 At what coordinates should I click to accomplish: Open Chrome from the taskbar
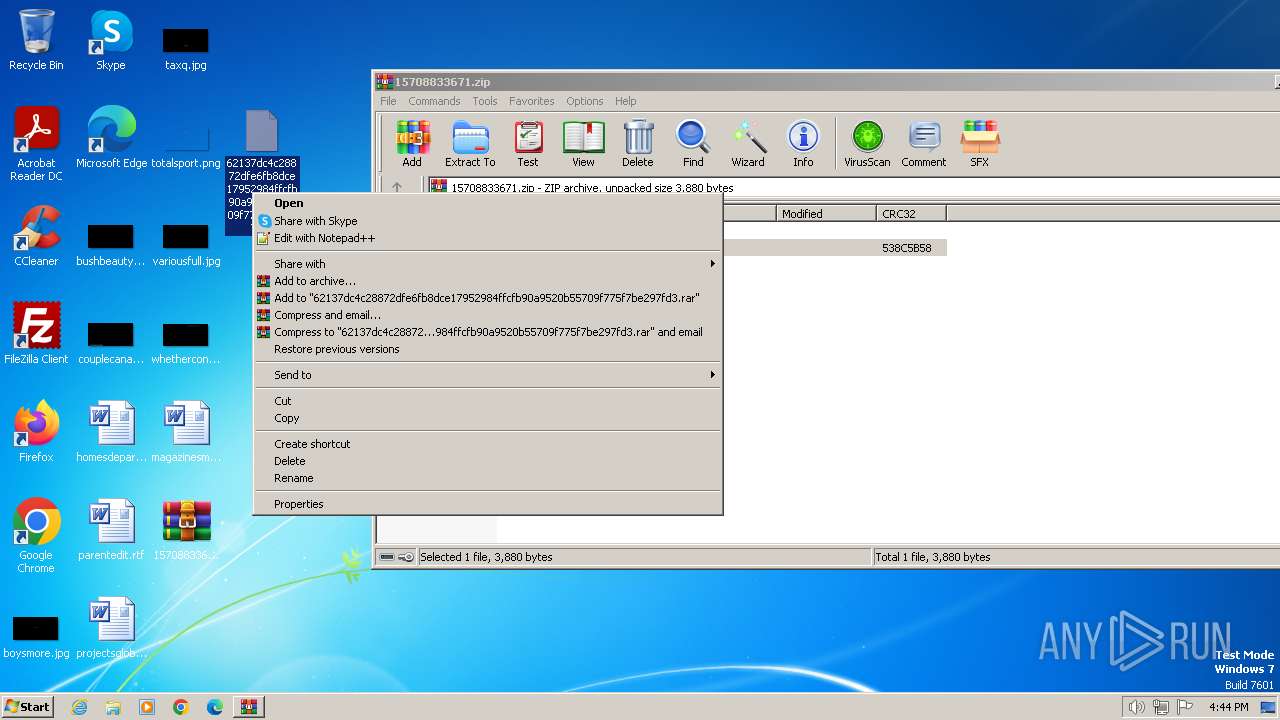[181, 707]
